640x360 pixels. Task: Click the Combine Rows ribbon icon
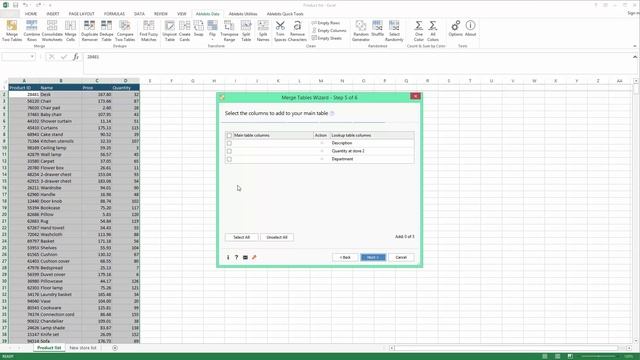click(x=31, y=31)
